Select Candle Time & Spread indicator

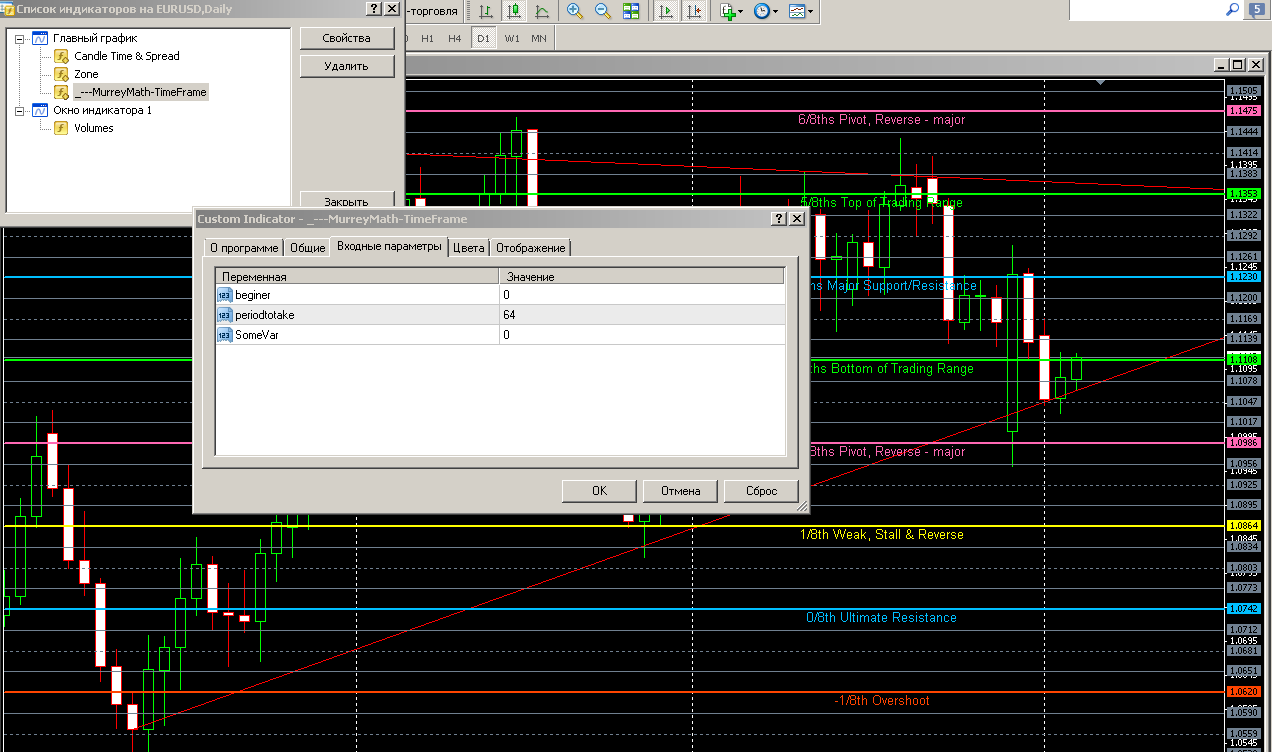[127, 56]
